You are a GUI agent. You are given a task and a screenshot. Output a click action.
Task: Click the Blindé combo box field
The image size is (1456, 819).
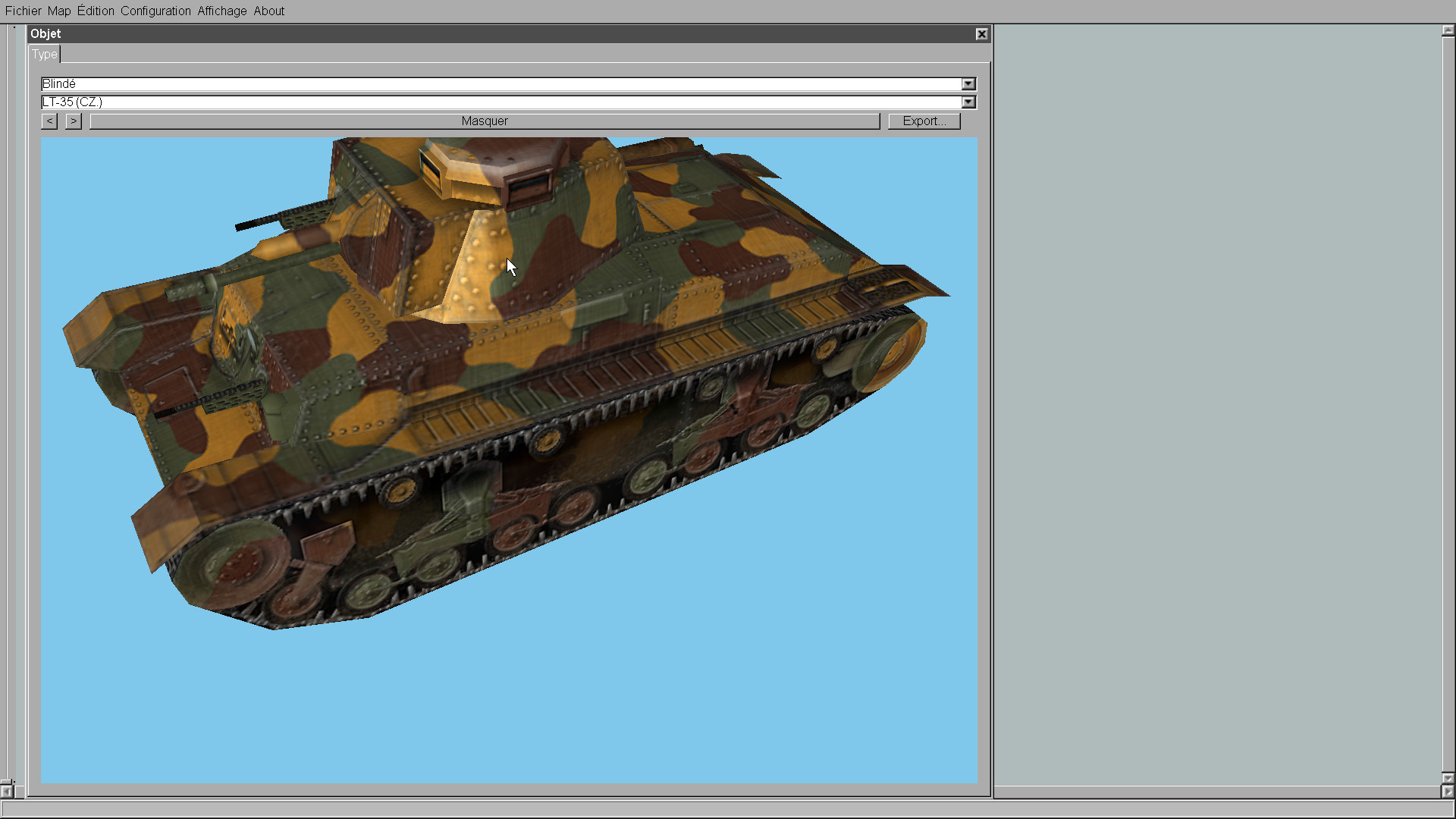500,84
